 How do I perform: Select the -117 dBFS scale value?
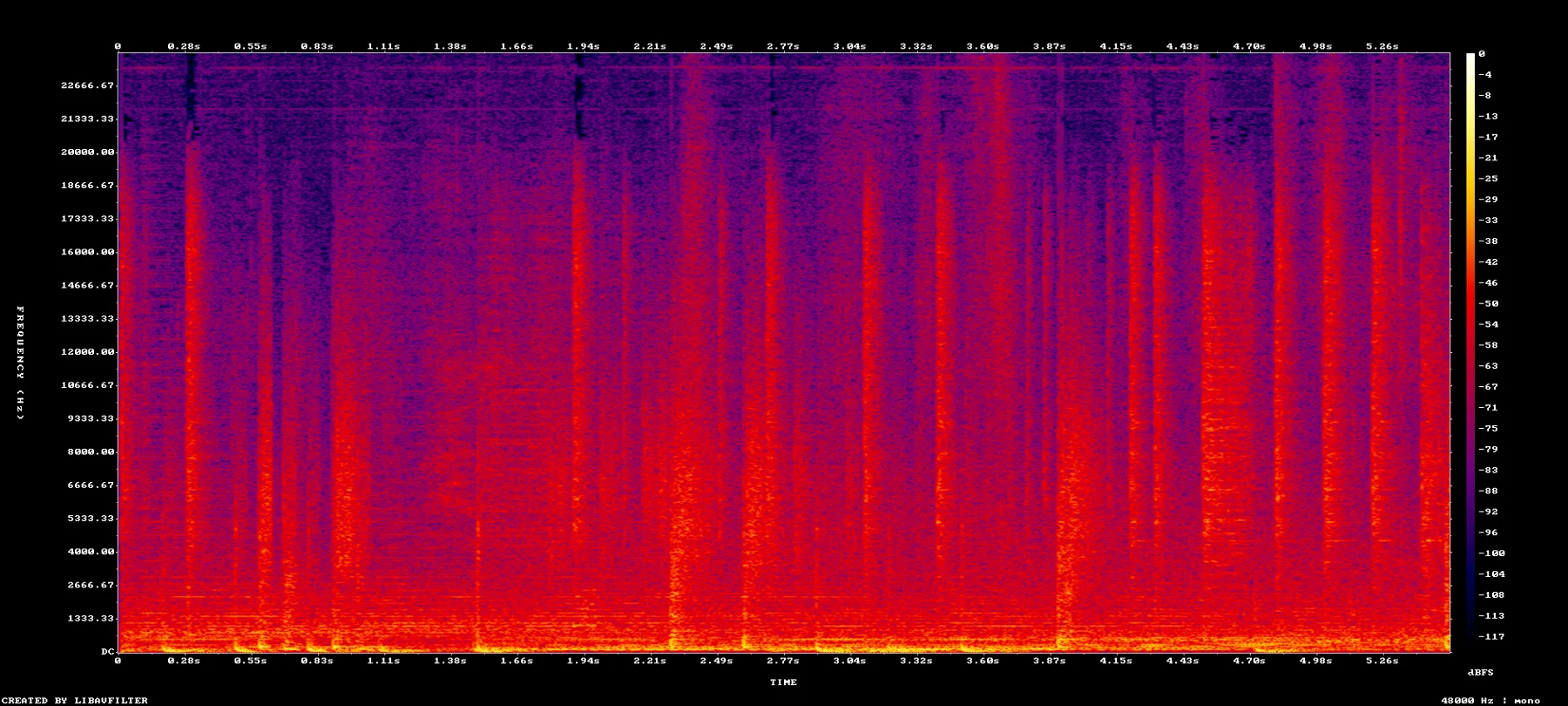point(1491,637)
